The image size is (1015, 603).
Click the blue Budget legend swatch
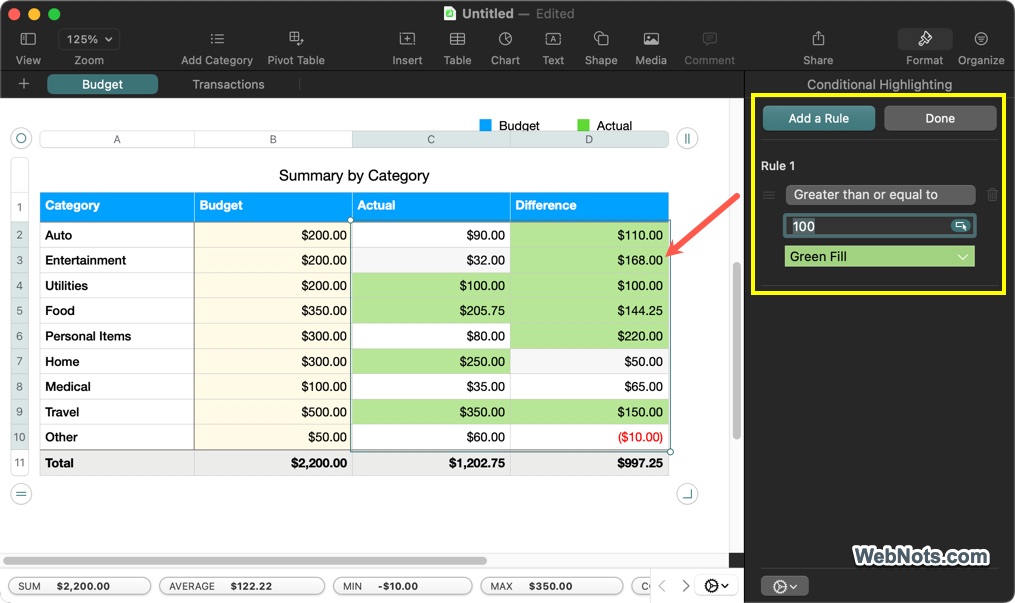pyautogui.click(x=485, y=125)
